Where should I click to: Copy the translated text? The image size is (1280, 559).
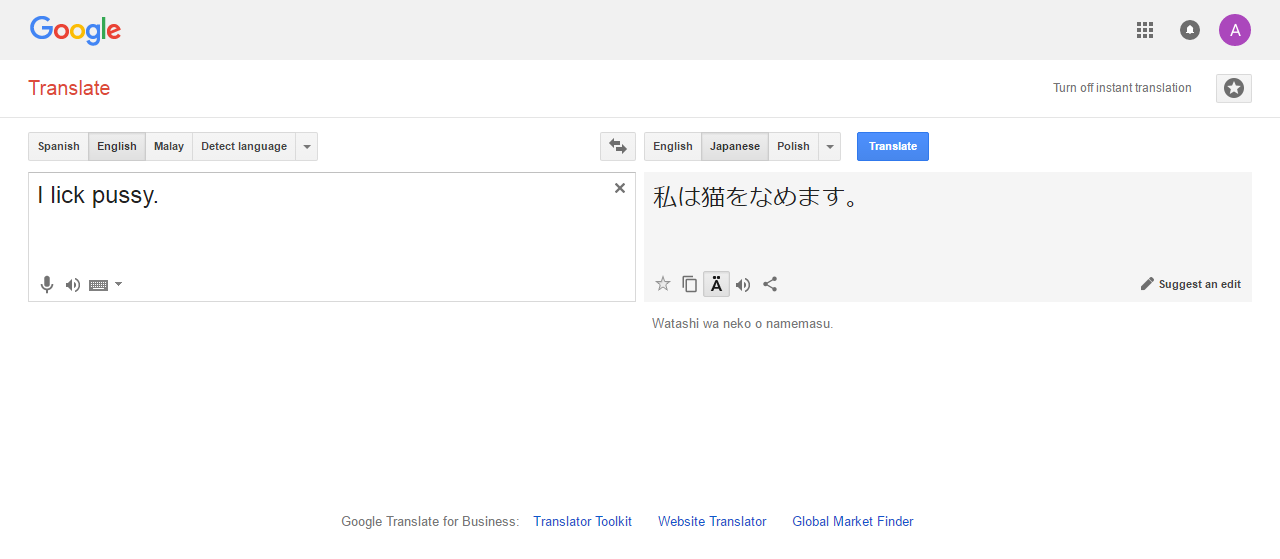click(689, 284)
